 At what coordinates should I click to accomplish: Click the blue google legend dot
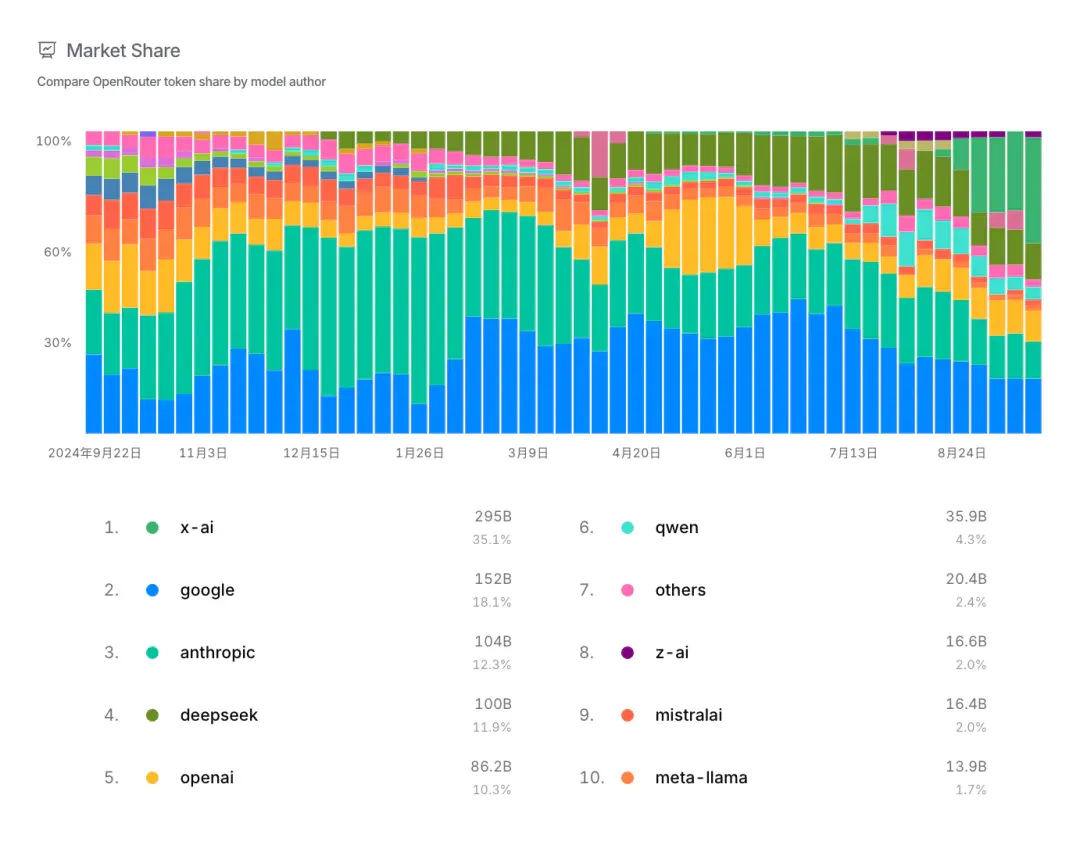coord(153,590)
